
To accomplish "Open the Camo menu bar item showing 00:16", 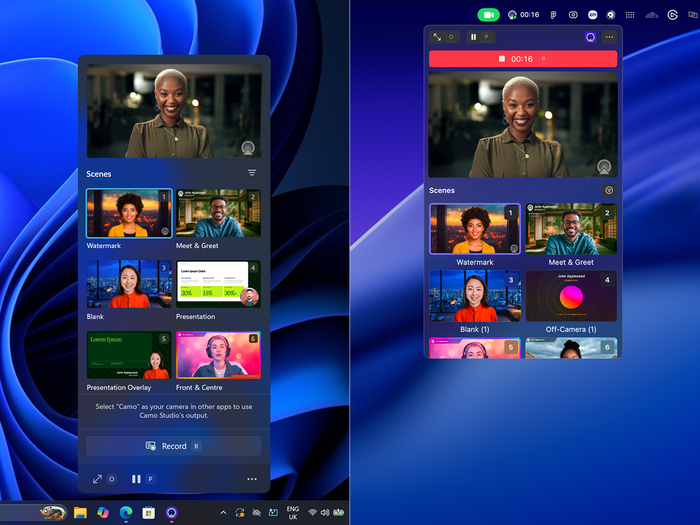I will 524,15.
